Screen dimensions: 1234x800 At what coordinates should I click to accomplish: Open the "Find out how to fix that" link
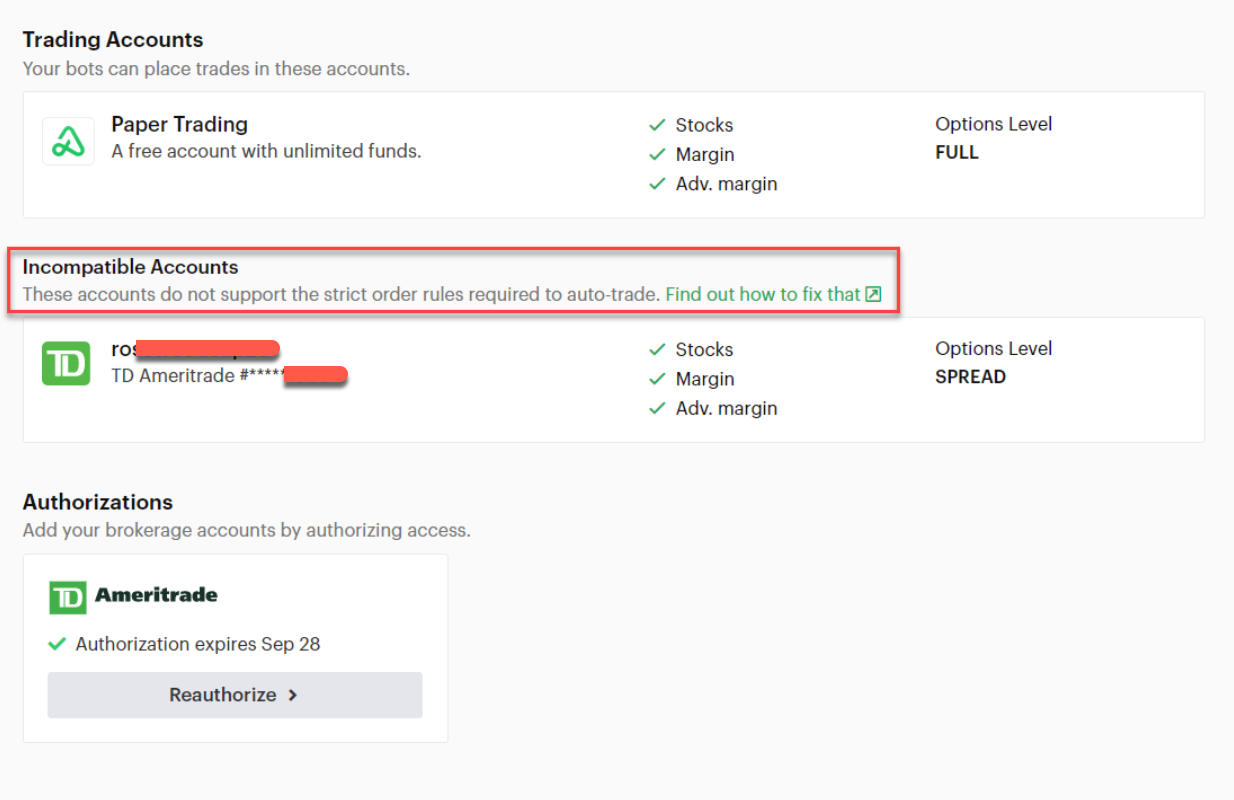(x=763, y=294)
